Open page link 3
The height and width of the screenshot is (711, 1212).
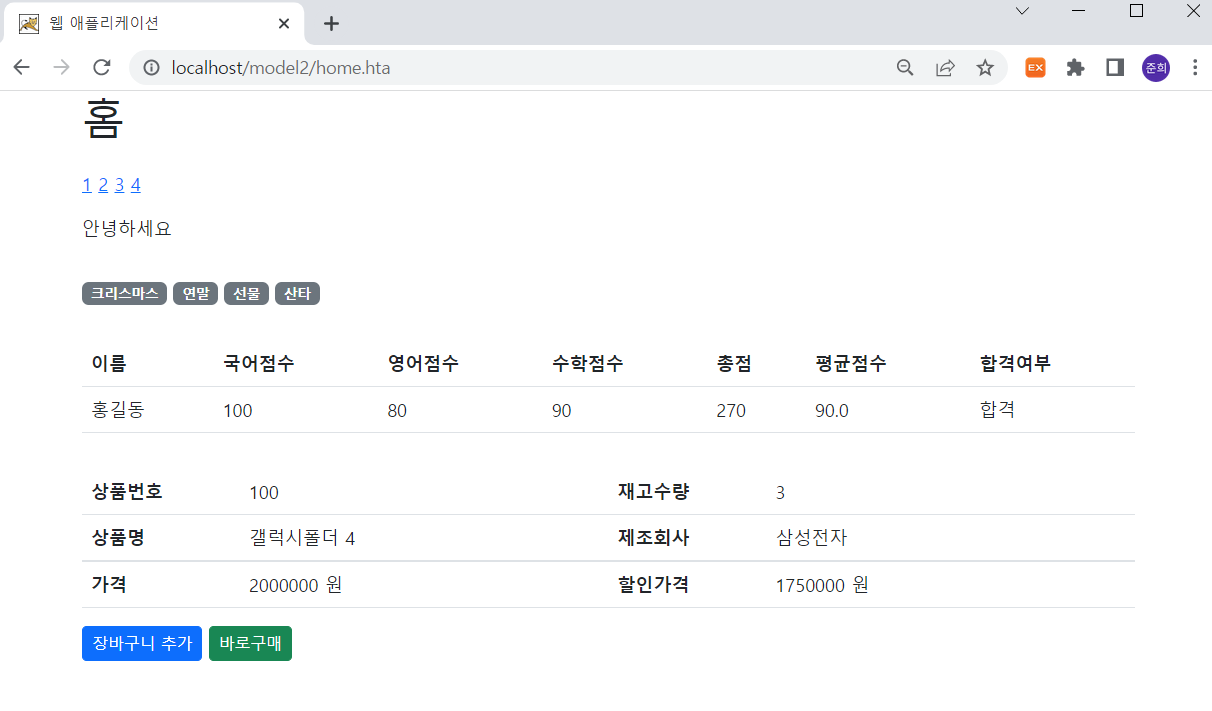coord(119,185)
